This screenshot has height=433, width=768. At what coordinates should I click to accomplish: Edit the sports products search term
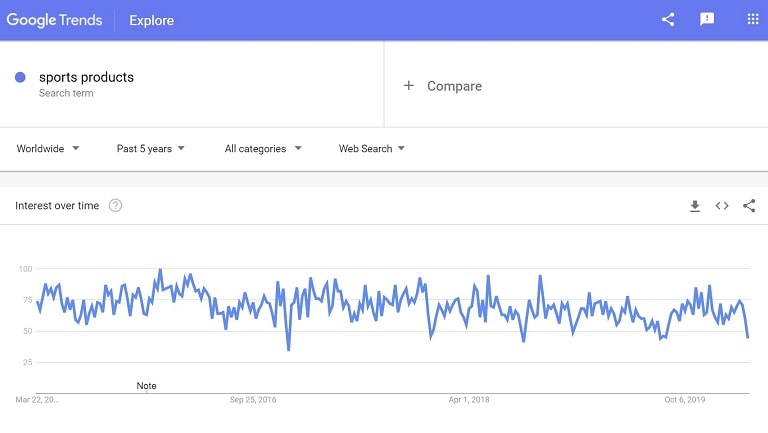tap(86, 77)
